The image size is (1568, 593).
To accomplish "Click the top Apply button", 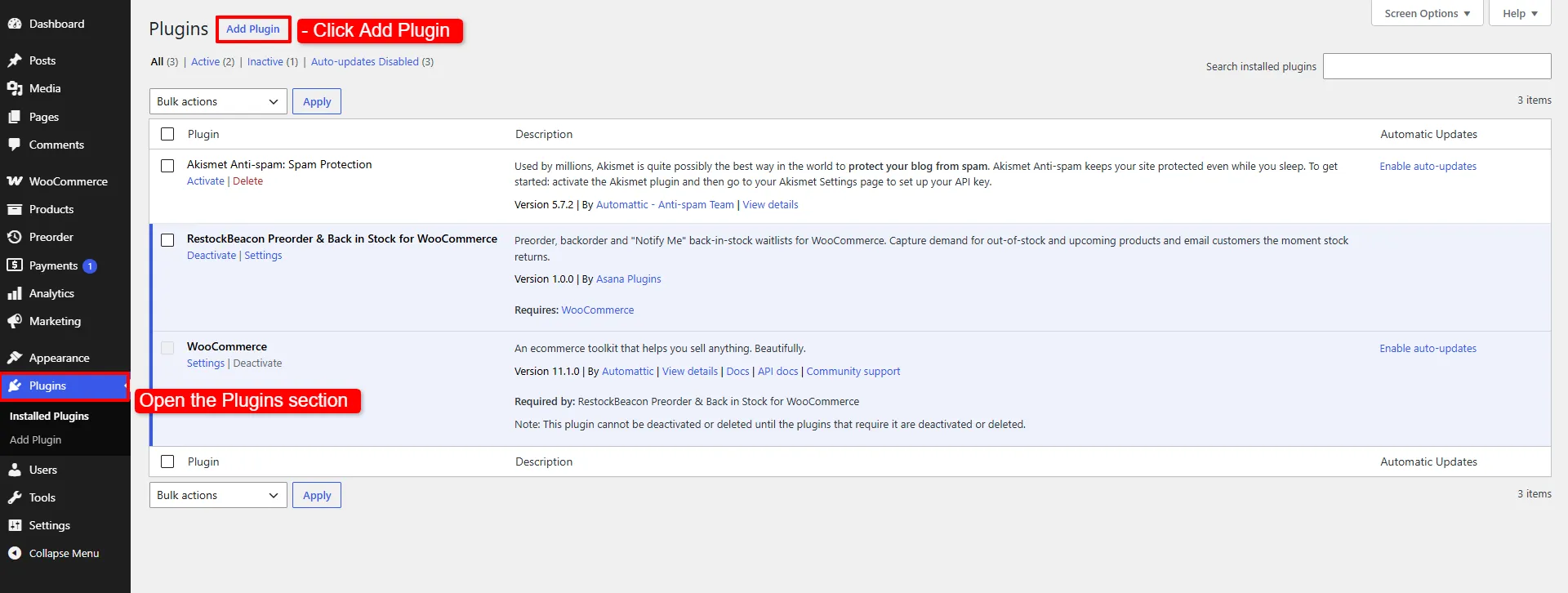I will click(317, 101).
